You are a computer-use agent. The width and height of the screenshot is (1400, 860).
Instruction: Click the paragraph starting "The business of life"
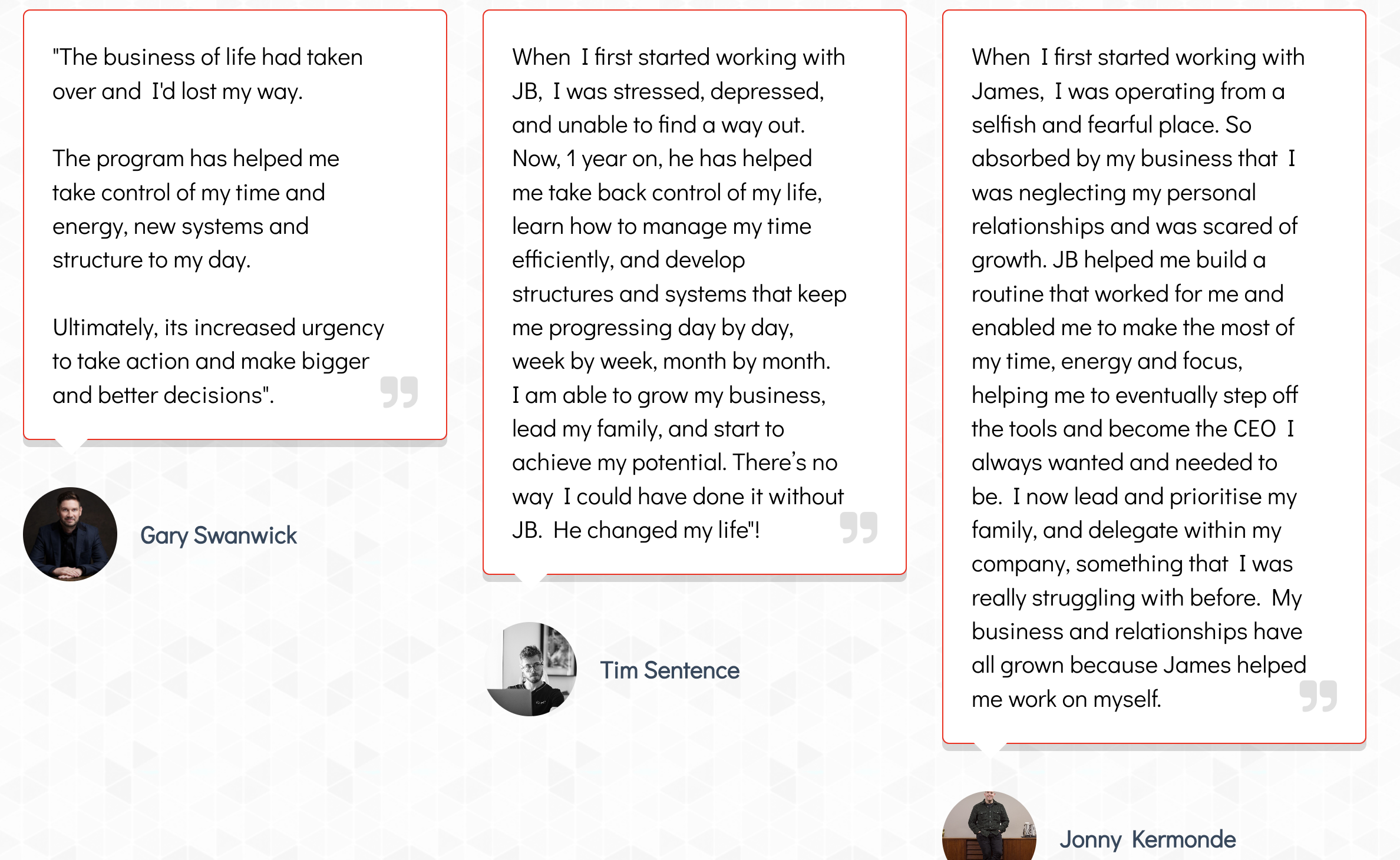[207, 74]
